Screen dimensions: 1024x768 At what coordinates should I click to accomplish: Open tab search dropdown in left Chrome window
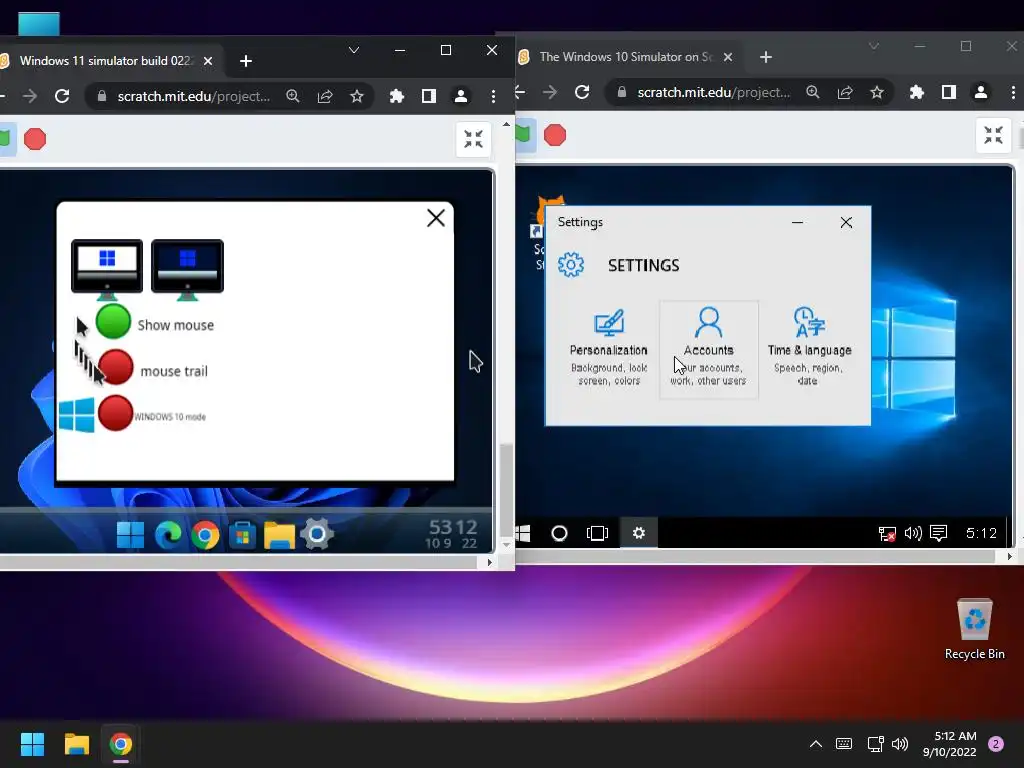pos(353,50)
